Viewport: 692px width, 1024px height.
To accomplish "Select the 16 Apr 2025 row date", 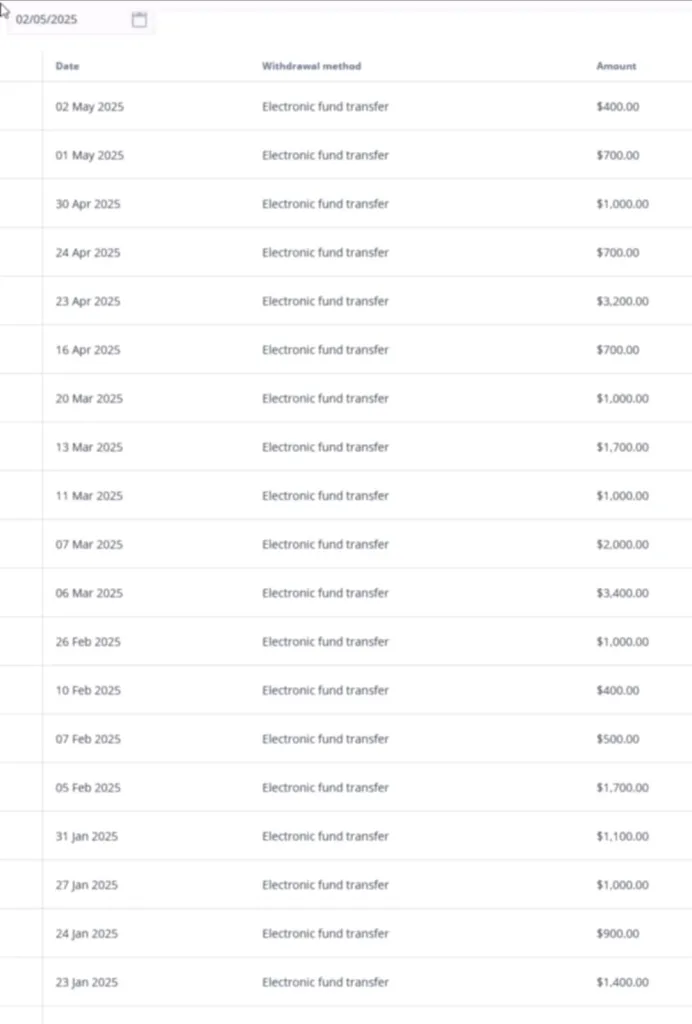I will click(87, 350).
